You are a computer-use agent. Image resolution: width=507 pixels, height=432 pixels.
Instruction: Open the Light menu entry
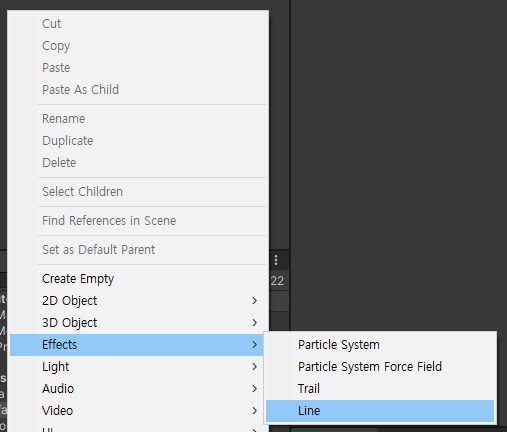click(x=138, y=367)
